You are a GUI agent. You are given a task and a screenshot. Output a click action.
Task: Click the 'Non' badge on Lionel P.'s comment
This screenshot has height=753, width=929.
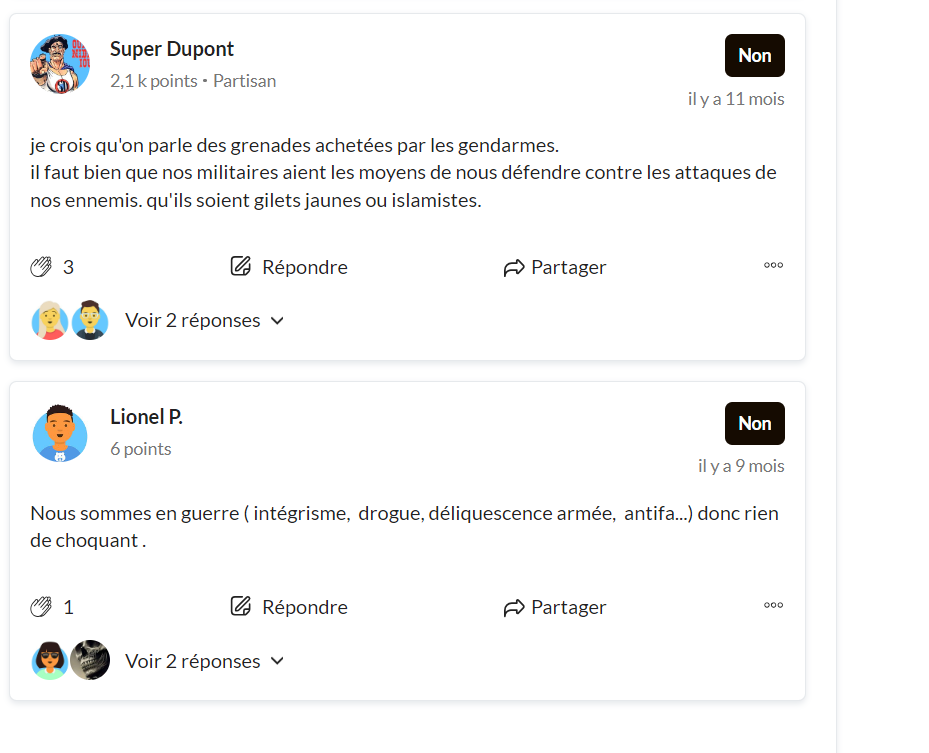click(755, 424)
